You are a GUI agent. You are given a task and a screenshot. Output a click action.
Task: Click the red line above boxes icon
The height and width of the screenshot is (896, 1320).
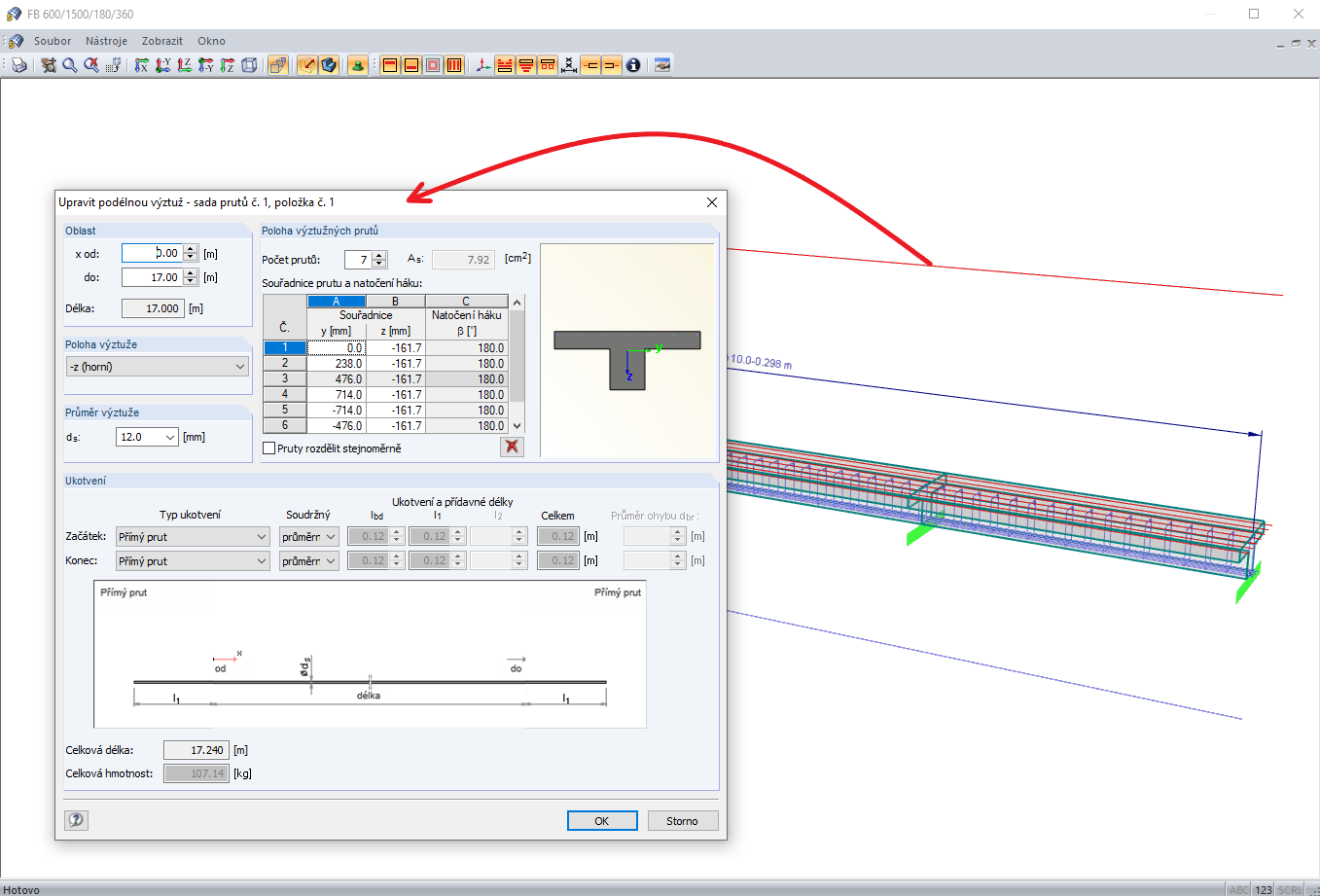point(548,65)
